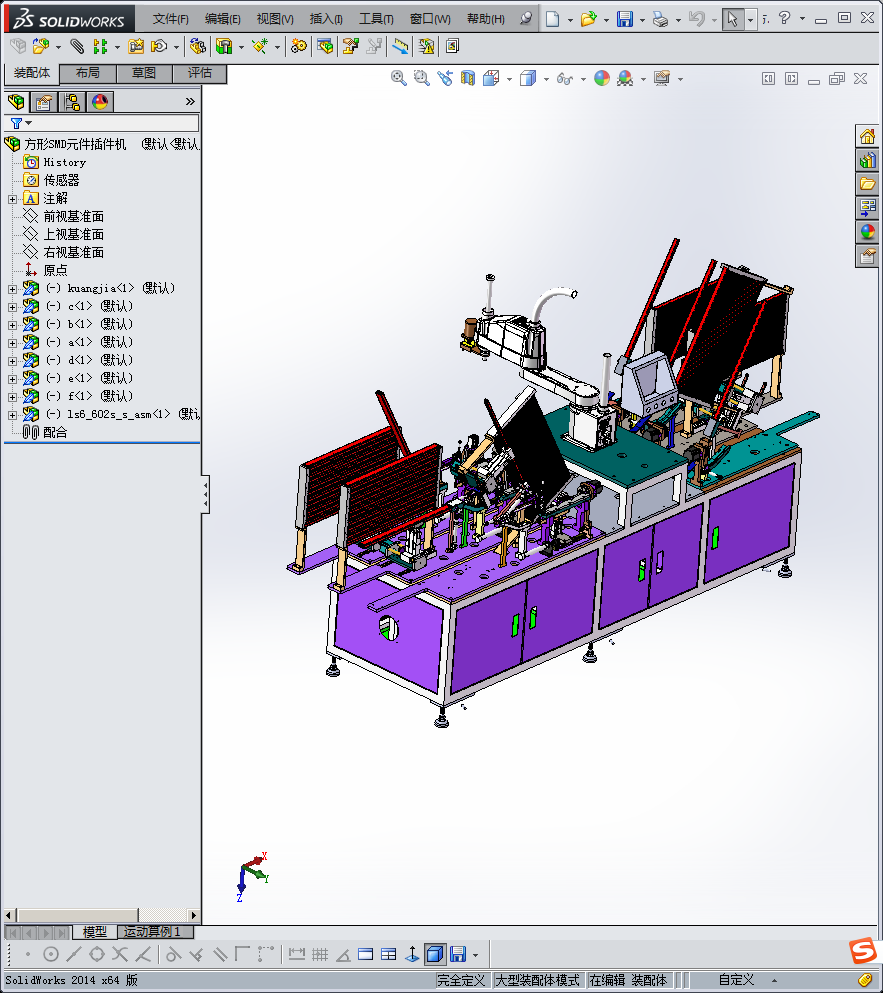Open the 视图(V) menu
The image size is (883, 993).
coord(275,19)
